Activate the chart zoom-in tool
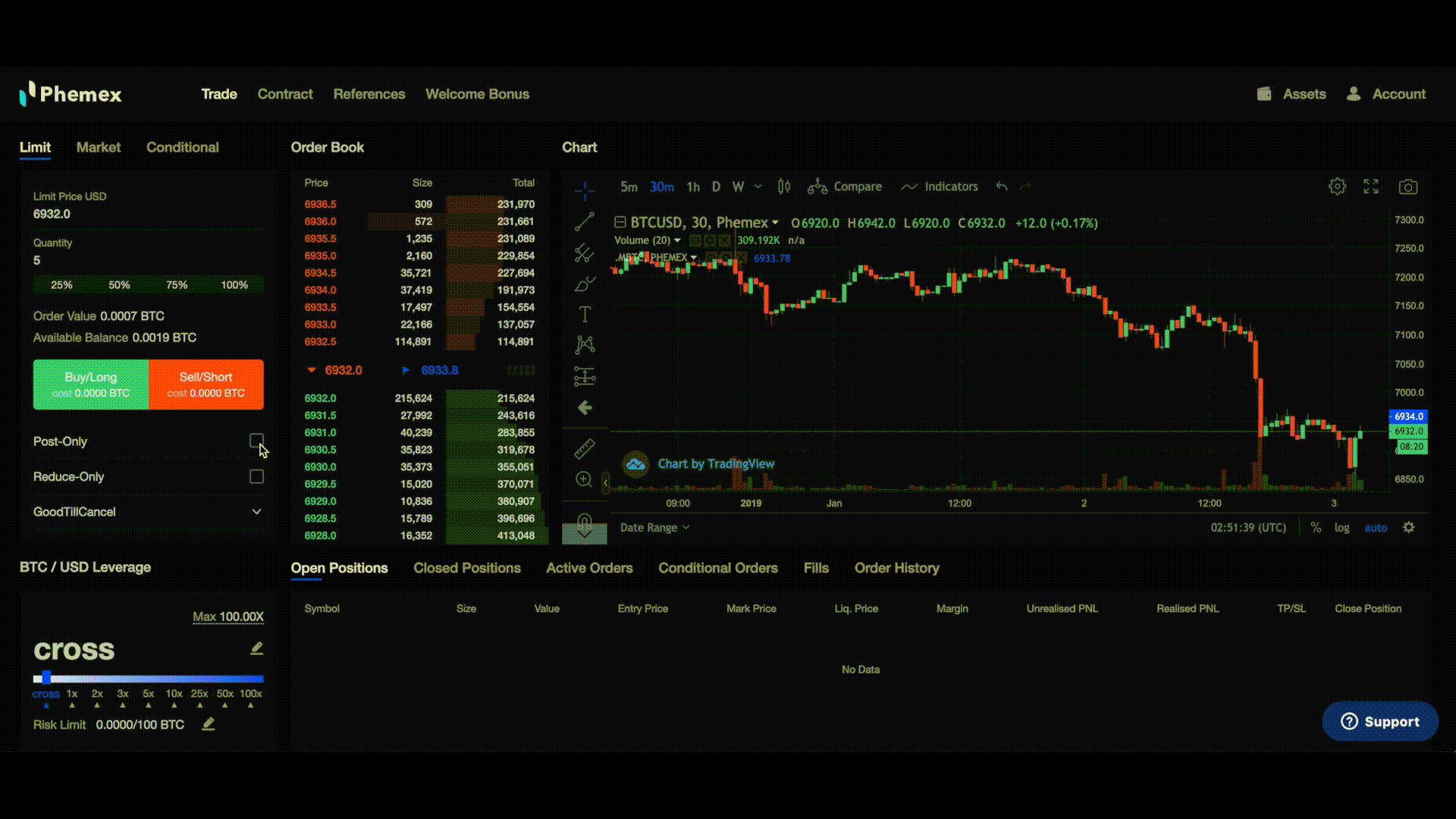 [584, 479]
